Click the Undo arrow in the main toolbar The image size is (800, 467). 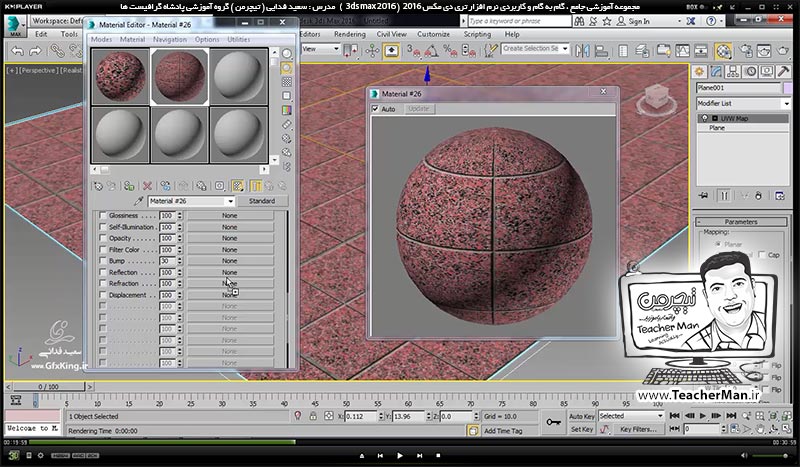17,51
